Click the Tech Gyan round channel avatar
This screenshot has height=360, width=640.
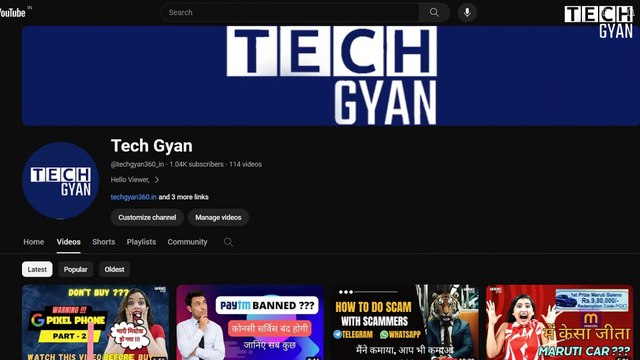point(60,180)
